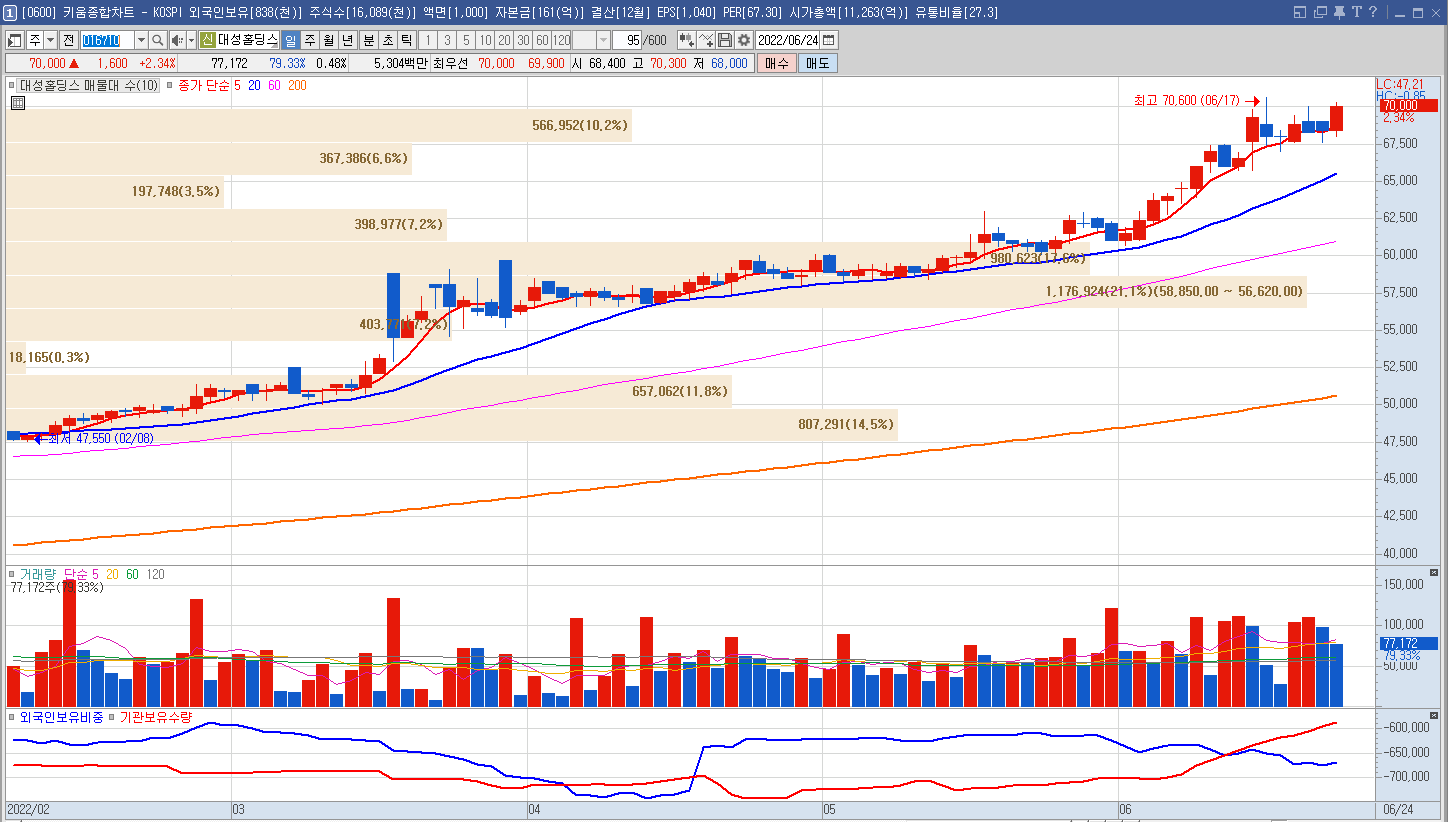Expand the speaker options dropdown arrow
Screen dimensions: 1448x822
pos(191,40)
